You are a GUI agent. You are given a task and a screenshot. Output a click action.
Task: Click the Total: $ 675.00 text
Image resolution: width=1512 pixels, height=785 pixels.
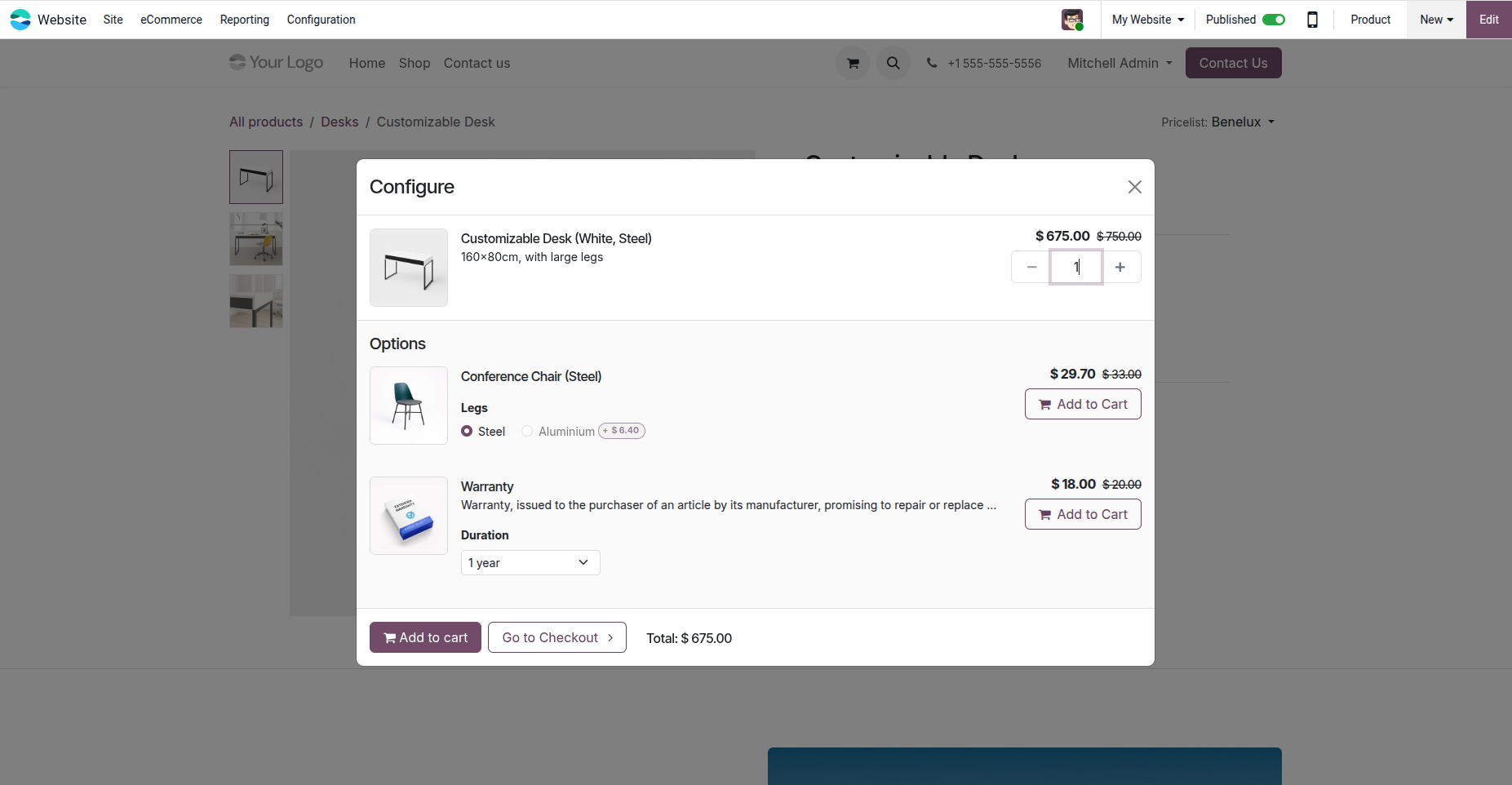click(689, 638)
